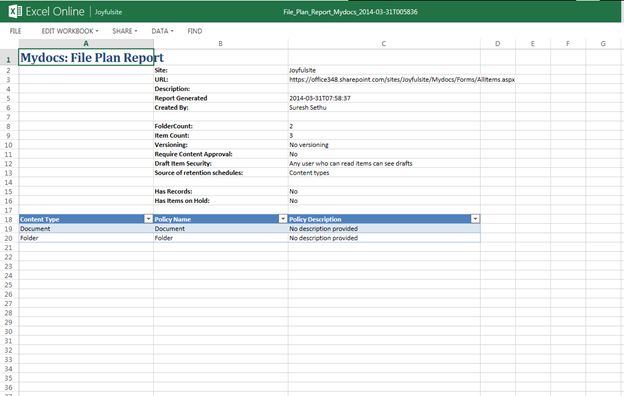Select column F header
Viewport: 624px width, 396px height.
[x=568, y=44]
